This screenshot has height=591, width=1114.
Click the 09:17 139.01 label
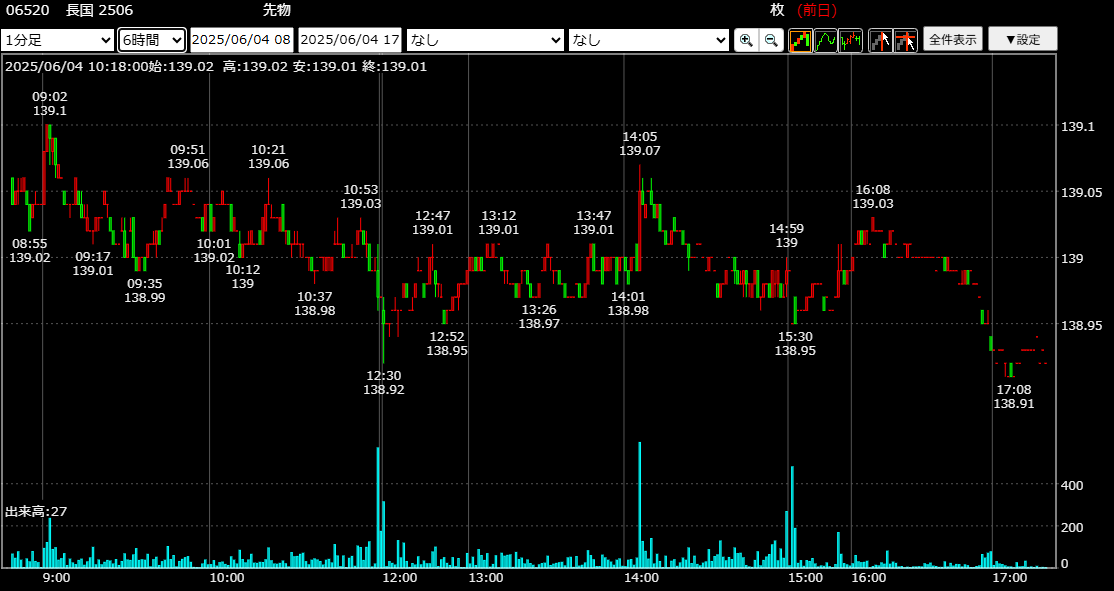[x=93, y=263]
